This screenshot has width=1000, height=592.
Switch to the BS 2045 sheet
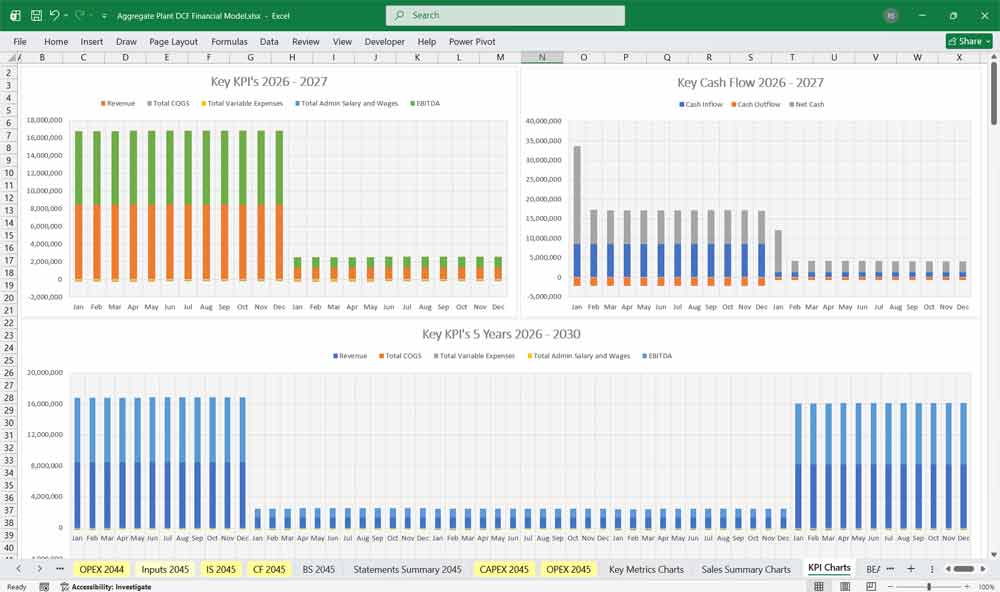[x=318, y=569]
